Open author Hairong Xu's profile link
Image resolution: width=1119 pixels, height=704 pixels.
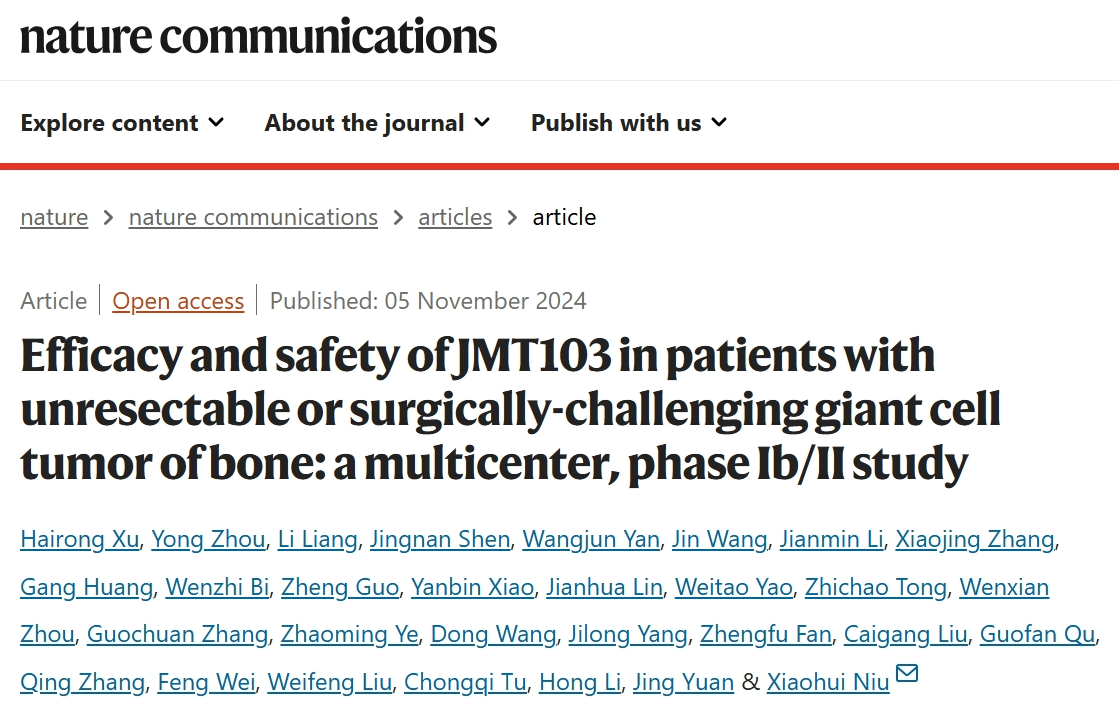click(79, 540)
